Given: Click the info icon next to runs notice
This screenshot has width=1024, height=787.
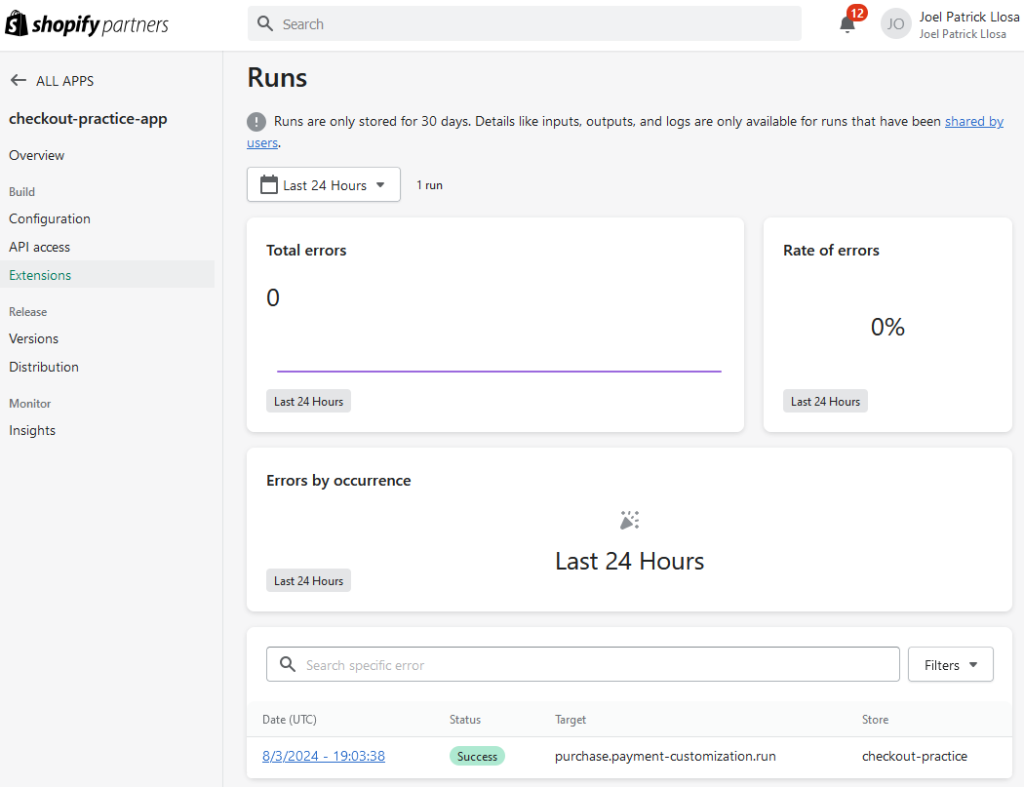Looking at the screenshot, I should 257,122.
